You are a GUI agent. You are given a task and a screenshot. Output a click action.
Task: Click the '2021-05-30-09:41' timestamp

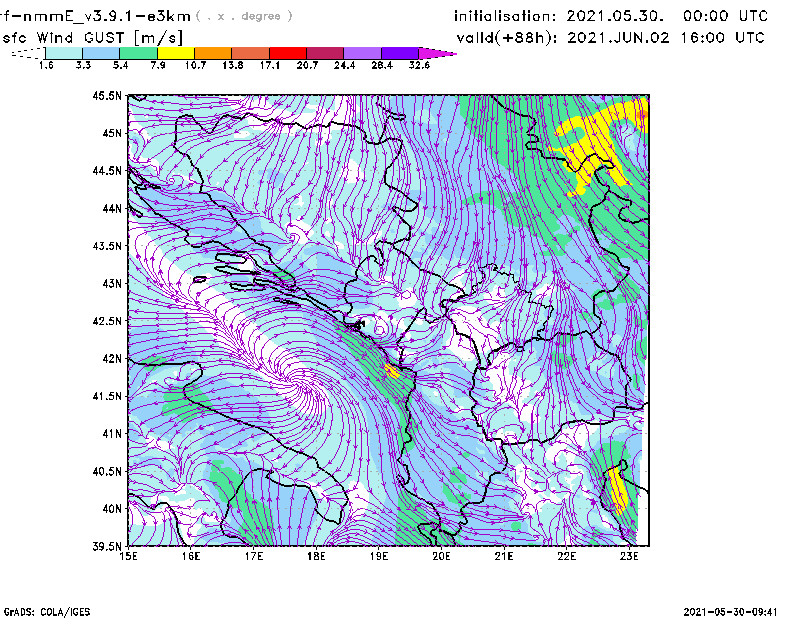pos(731,612)
